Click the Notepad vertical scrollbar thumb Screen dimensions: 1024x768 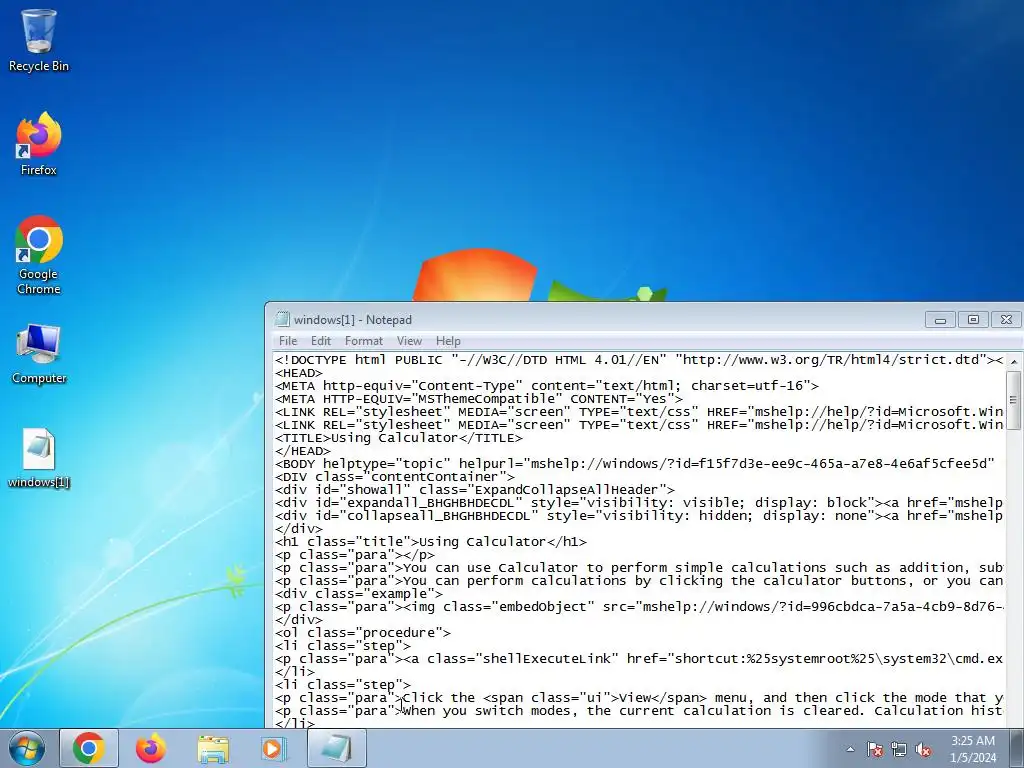point(1014,400)
